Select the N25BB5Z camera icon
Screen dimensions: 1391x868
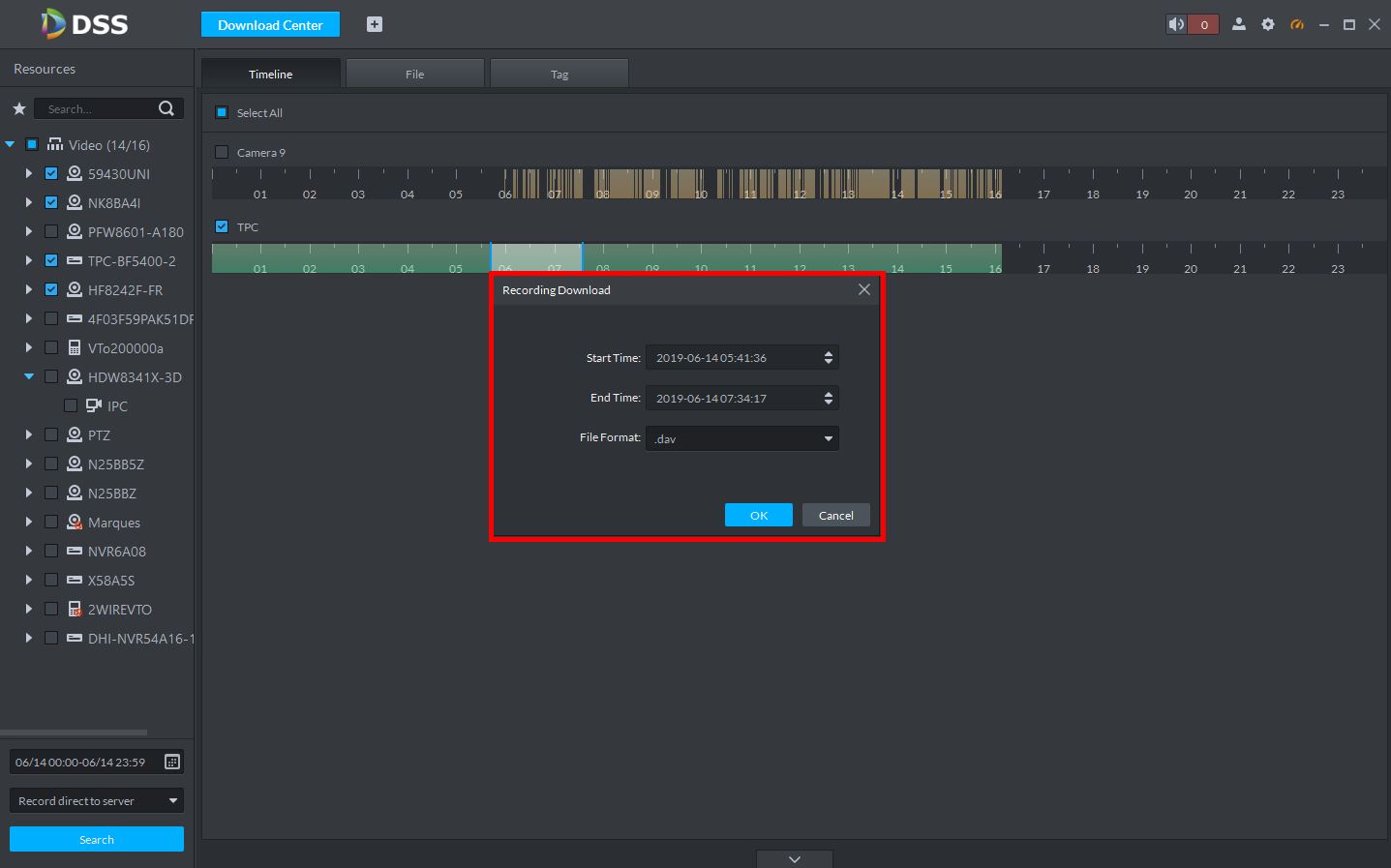tap(75, 464)
